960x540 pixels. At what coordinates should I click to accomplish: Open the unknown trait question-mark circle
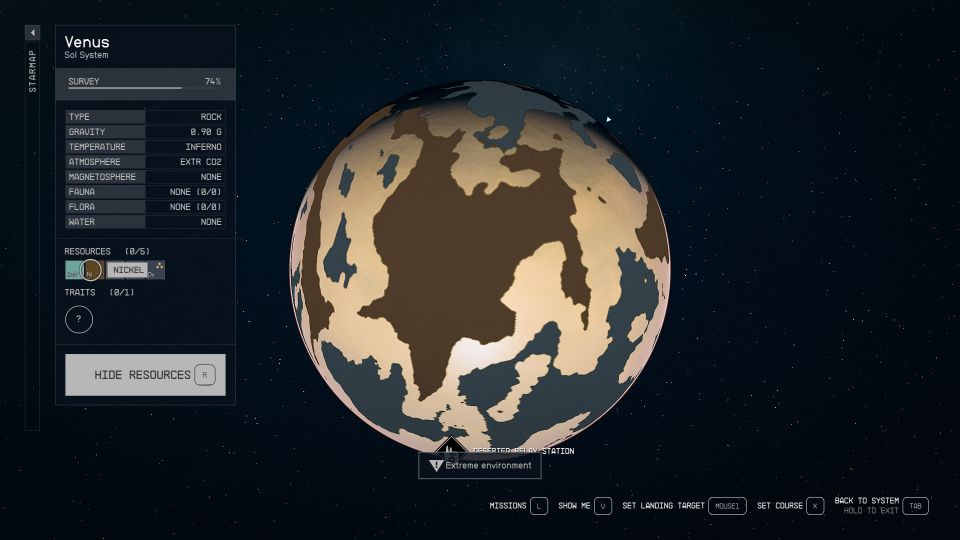79,319
